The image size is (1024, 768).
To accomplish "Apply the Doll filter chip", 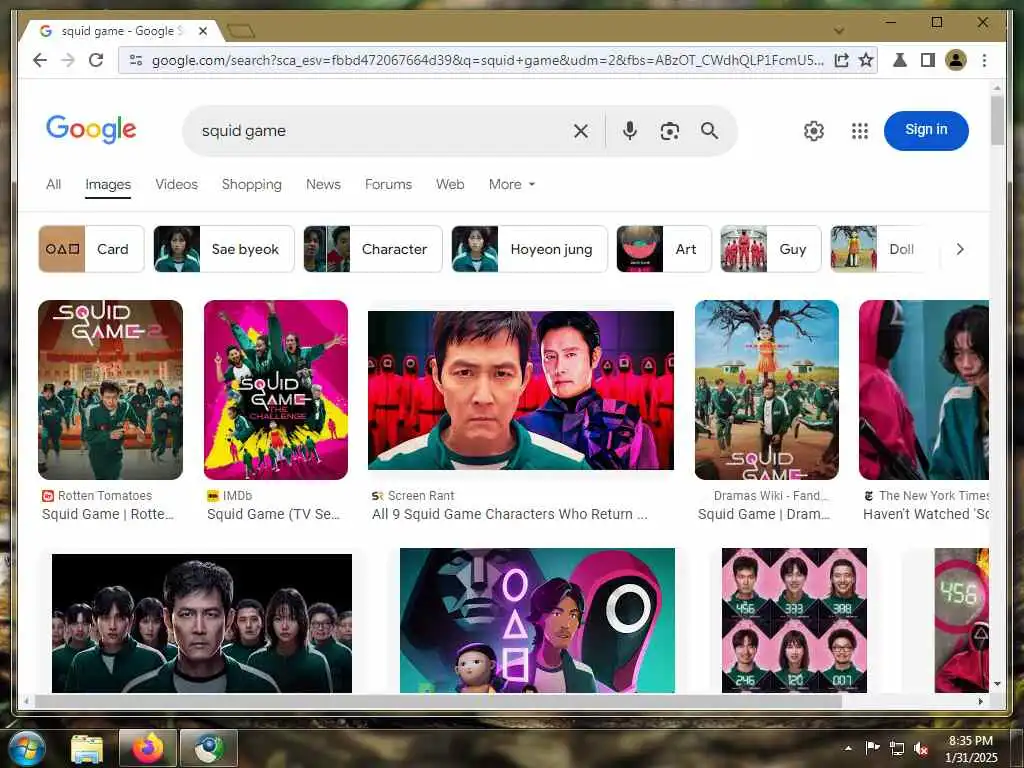I will [879, 249].
